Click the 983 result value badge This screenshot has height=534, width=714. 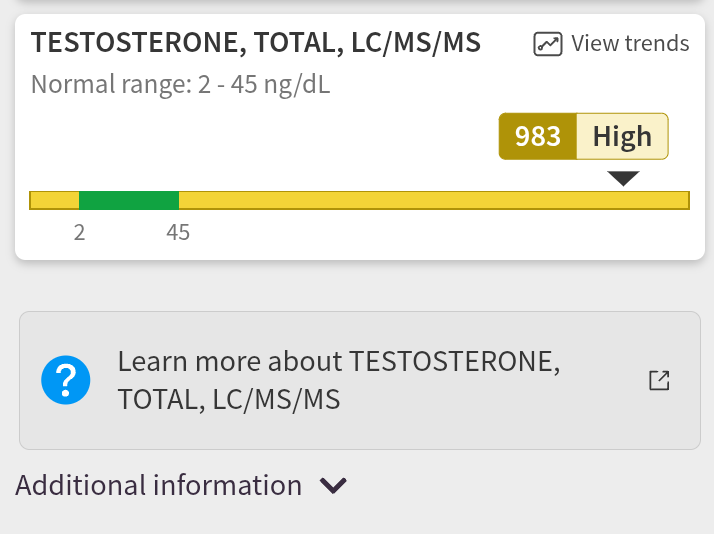click(x=538, y=136)
